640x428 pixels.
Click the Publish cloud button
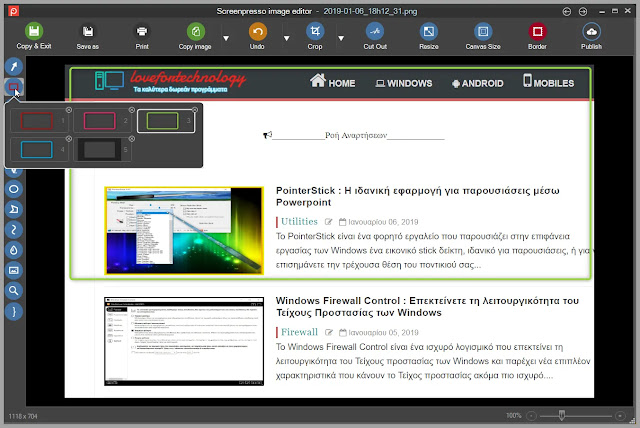pos(591,36)
